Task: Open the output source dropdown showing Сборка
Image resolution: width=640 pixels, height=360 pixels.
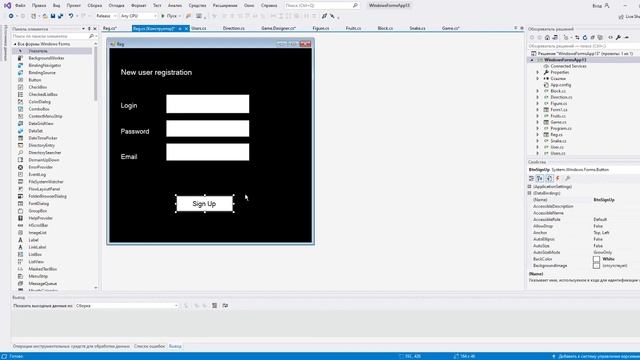Action: coord(127,306)
